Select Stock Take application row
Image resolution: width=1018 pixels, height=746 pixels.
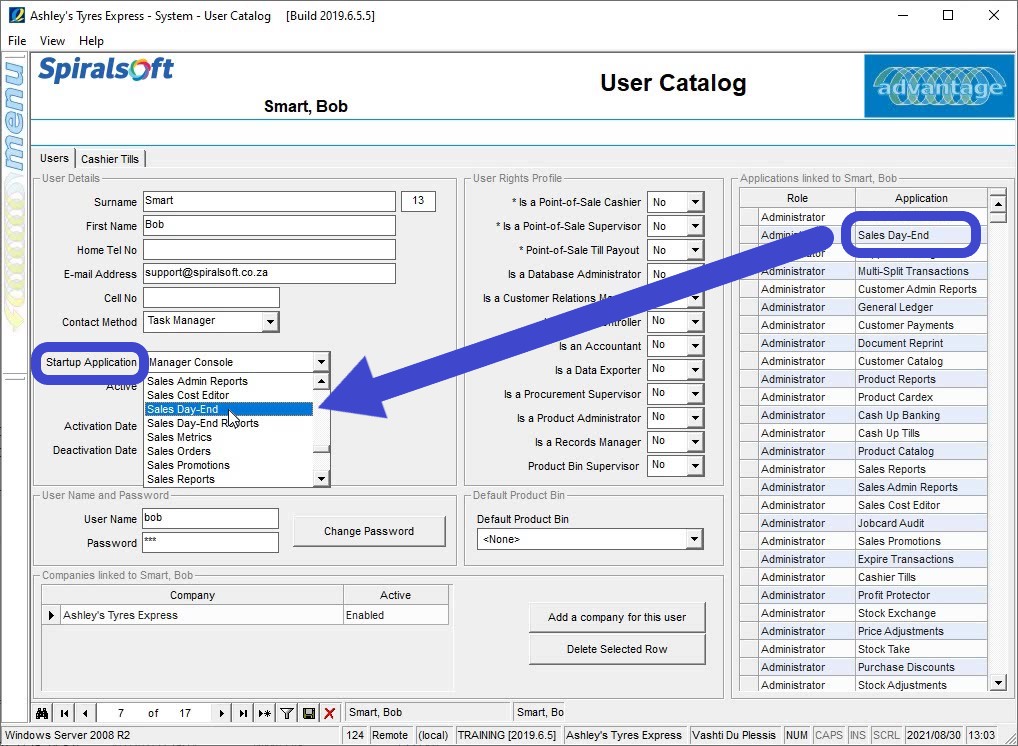(x=863, y=649)
